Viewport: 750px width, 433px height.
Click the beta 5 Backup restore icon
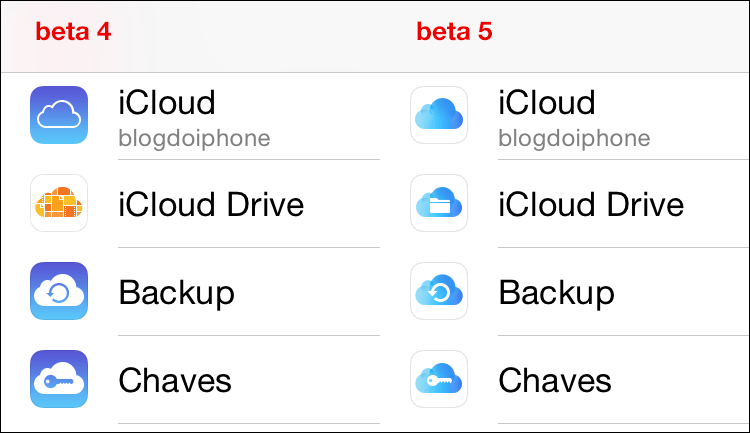tap(439, 291)
